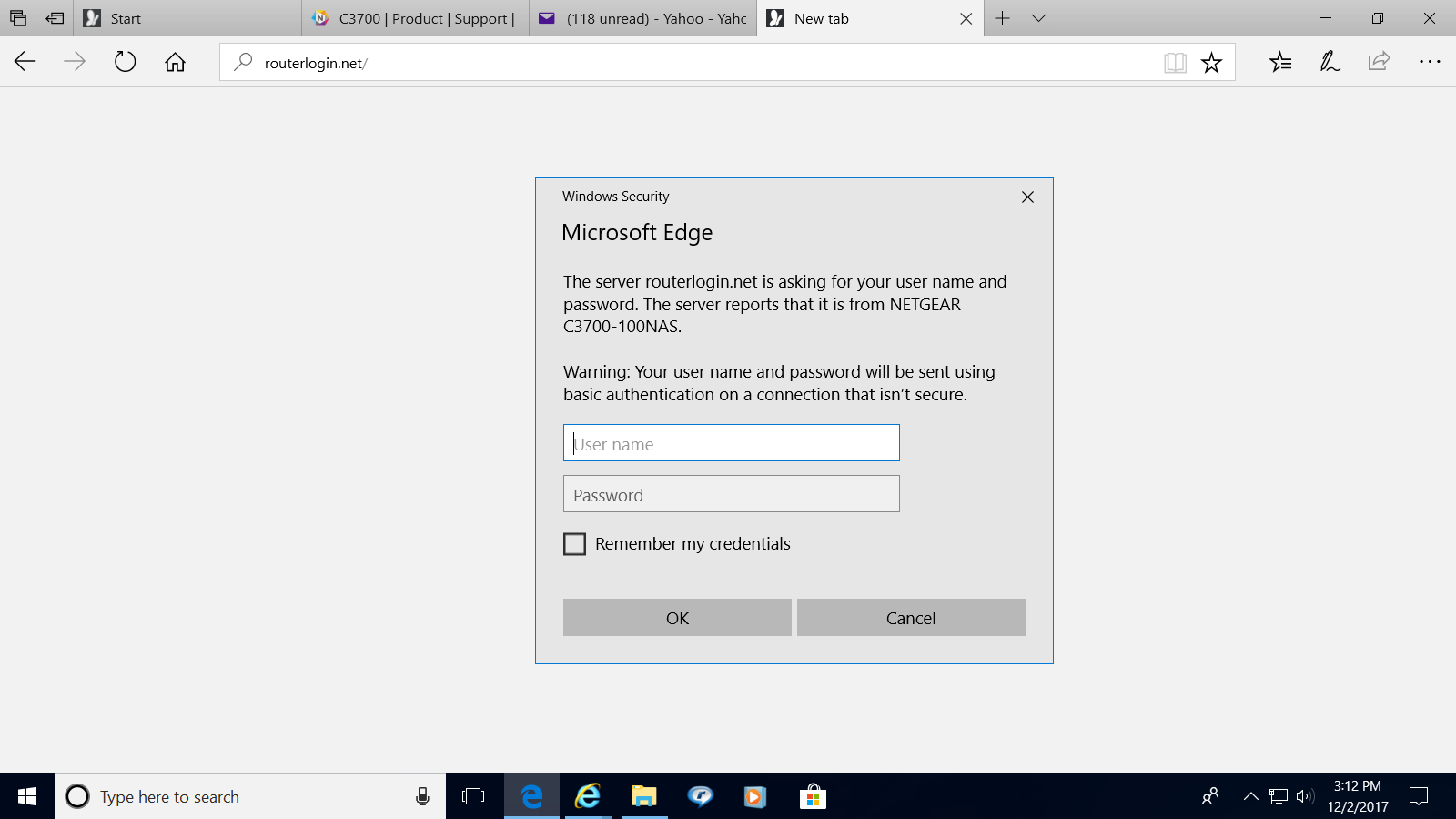Expand hidden system tray icons

(x=1251, y=797)
